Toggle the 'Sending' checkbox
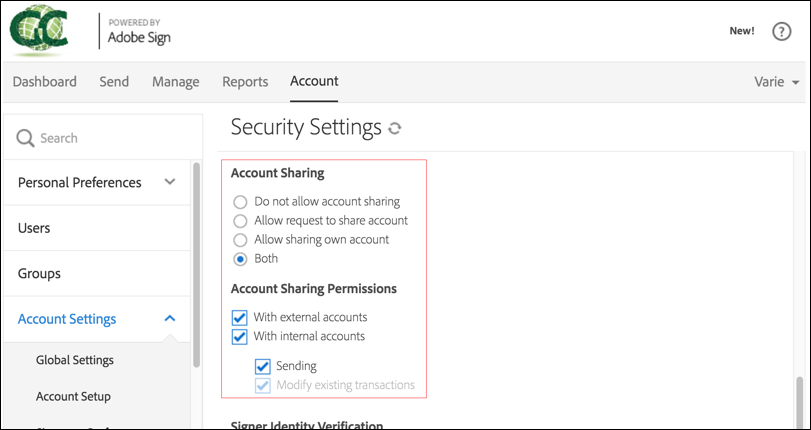The height and width of the screenshot is (430, 811). coord(263,366)
